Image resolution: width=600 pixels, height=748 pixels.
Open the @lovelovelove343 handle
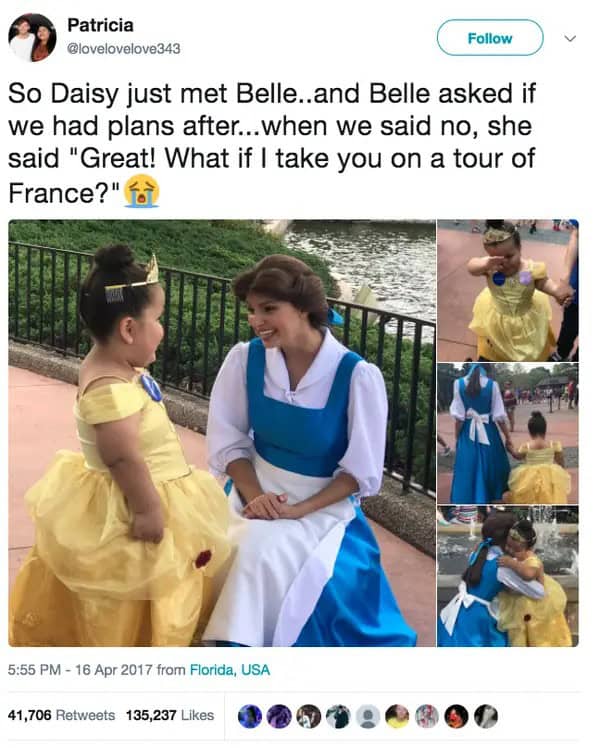pyautogui.click(x=124, y=49)
